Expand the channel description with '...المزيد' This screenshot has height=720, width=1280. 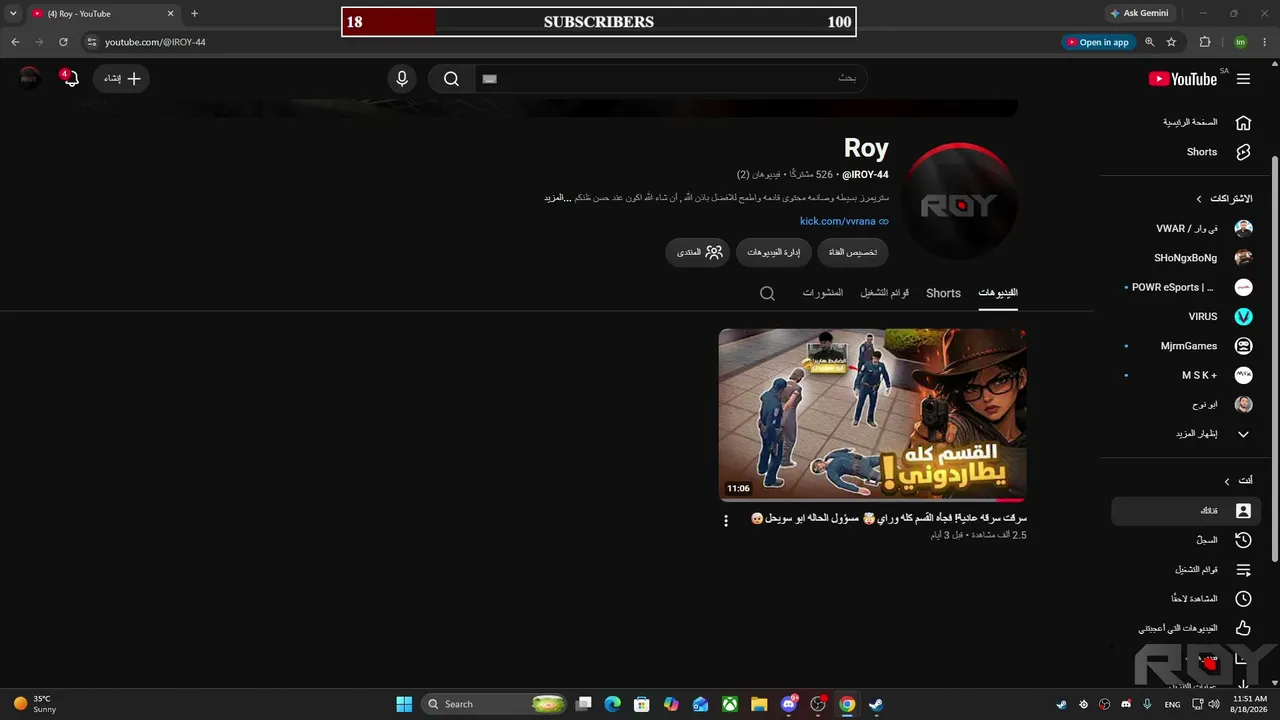pos(558,198)
